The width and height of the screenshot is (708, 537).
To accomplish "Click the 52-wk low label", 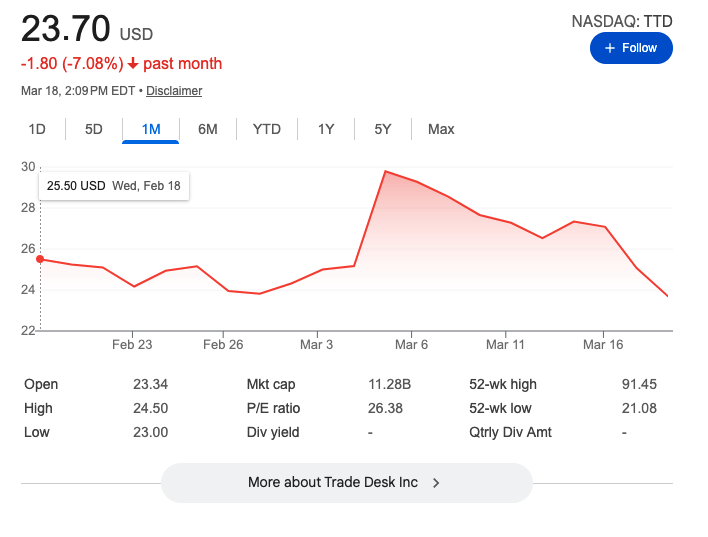I will click(500, 408).
